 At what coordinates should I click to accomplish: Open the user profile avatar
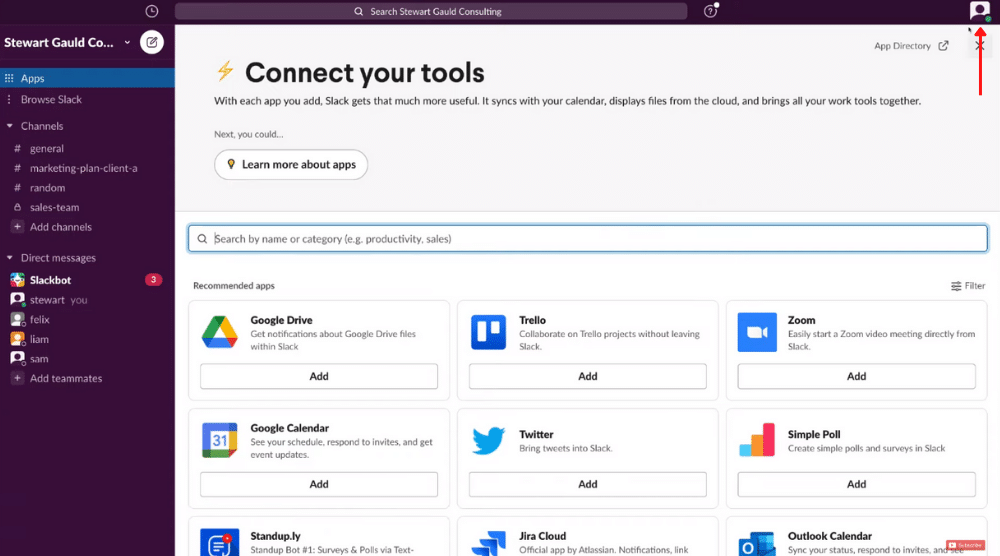pyautogui.click(x=980, y=11)
